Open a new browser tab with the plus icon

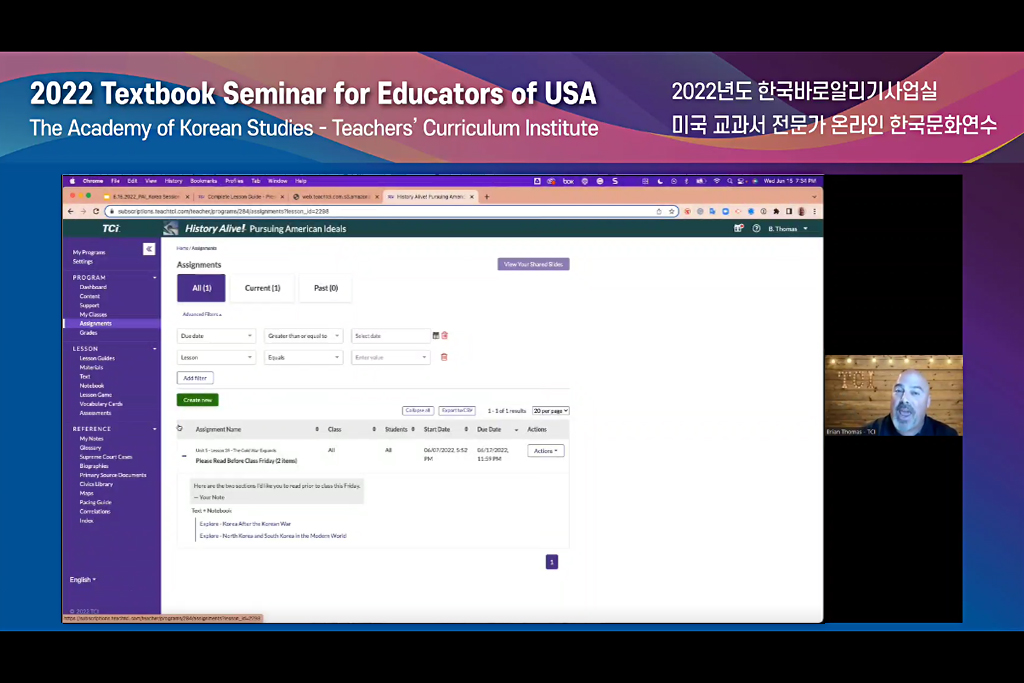(x=487, y=197)
